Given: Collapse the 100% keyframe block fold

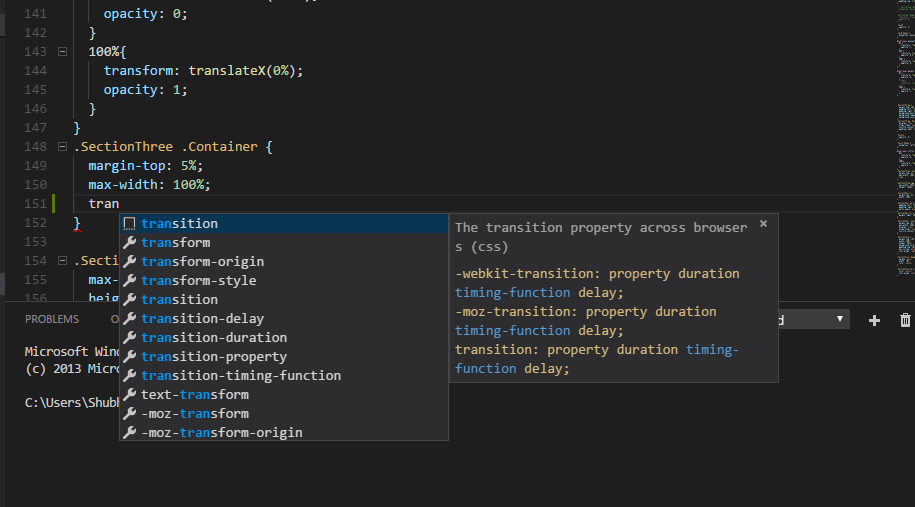Looking at the screenshot, I should 62,51.
